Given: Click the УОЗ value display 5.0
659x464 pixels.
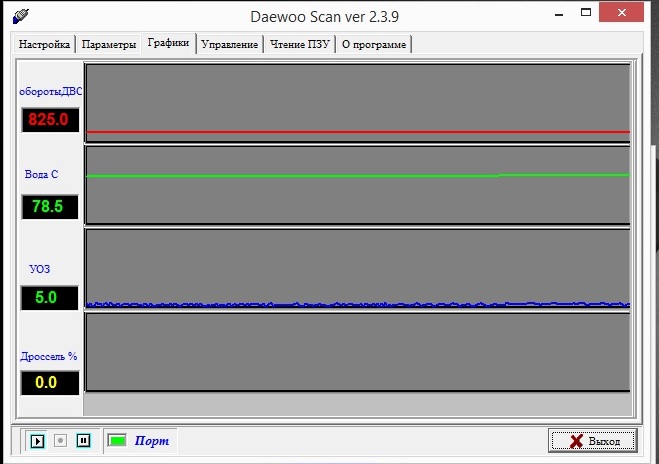Looking at the screenshot, I should pyautogui.click(x=49, y=297).
